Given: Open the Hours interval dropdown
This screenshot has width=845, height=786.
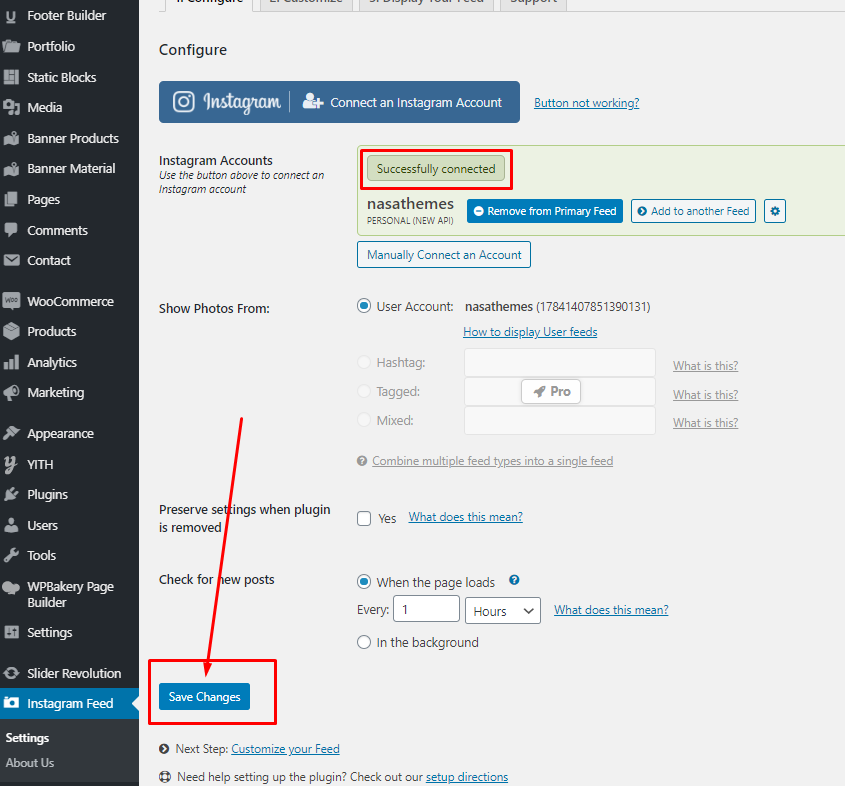Looking at the screenshot, I should [x=503, y=610].
